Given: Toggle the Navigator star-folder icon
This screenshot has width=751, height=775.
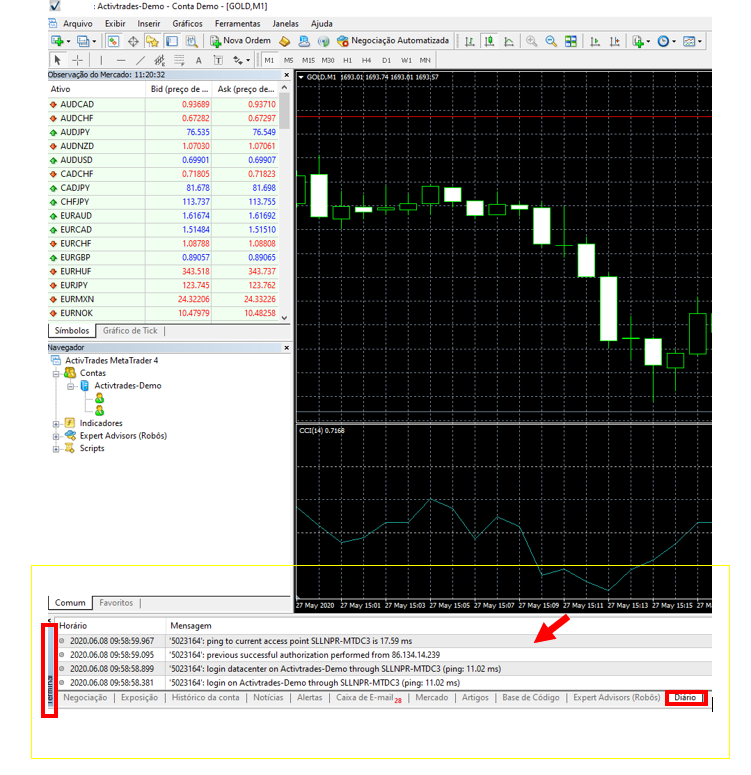Looking at the screenshot, I should click(152, 41).
